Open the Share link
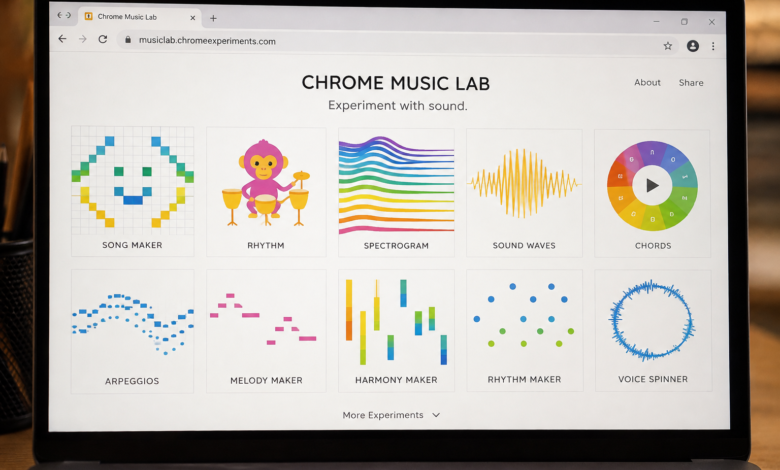This screenshot has height=470, width=780. point(691,83)
